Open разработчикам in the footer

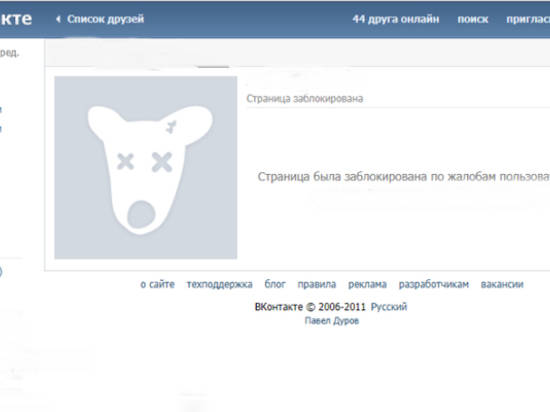click(434, 284)
